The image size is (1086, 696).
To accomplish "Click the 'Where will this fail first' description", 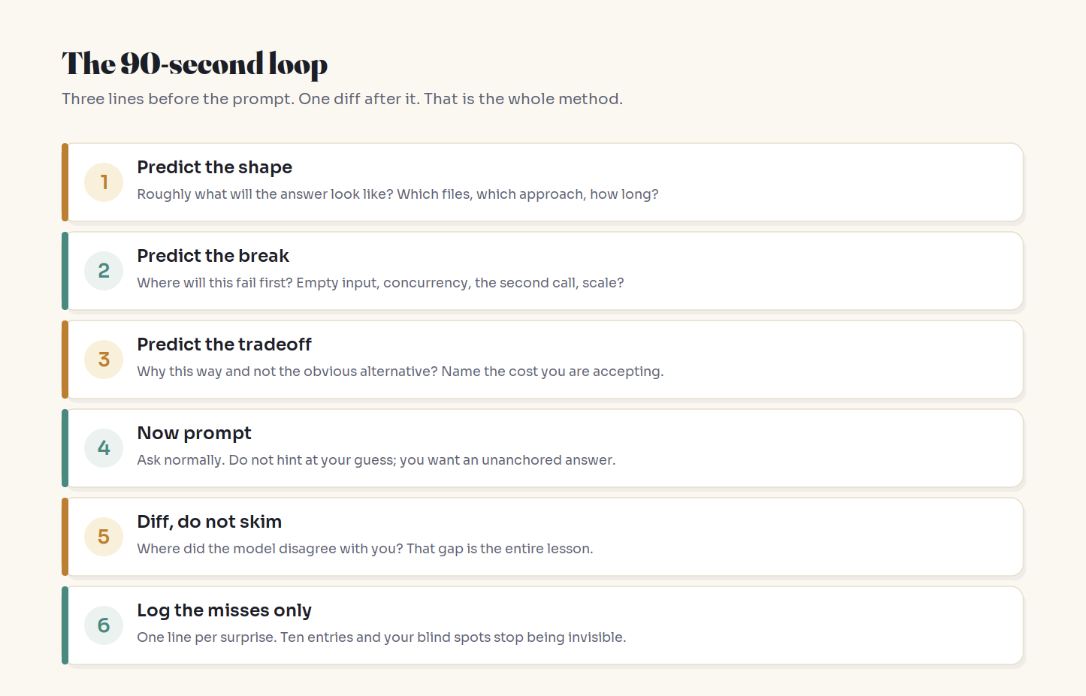I will [x=380, y=283].
